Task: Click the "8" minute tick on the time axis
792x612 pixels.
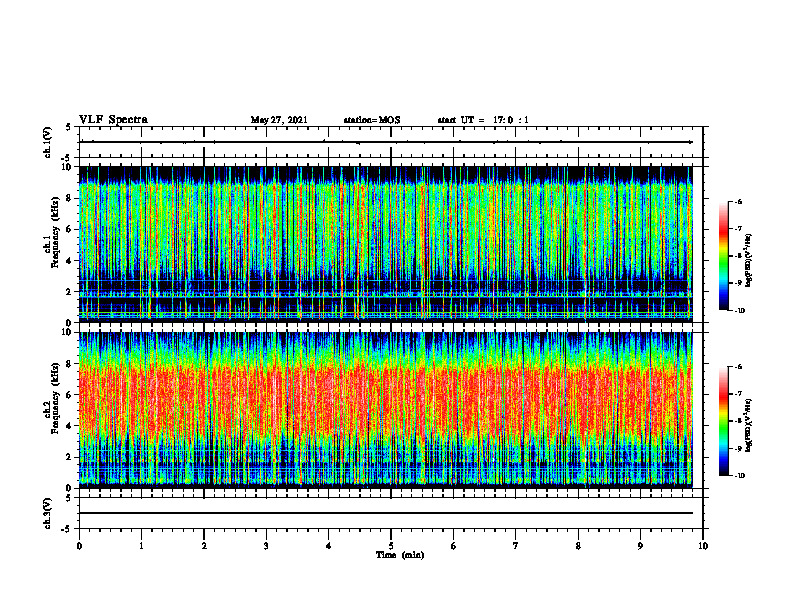Action: [578, 546]
